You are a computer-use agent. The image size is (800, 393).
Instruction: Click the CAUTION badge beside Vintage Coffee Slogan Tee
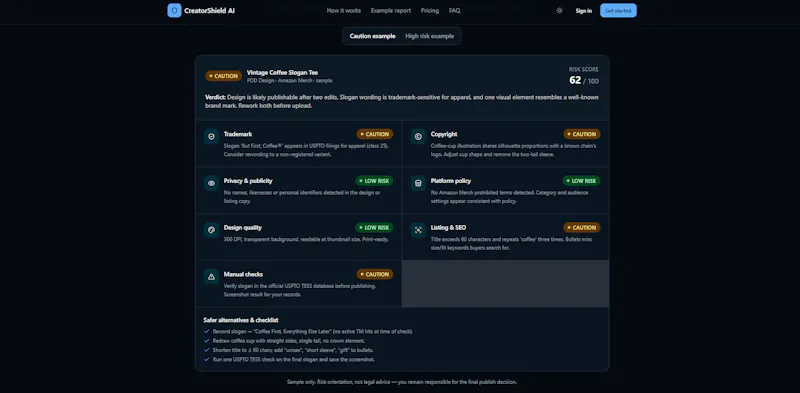(x=223, y=76)
